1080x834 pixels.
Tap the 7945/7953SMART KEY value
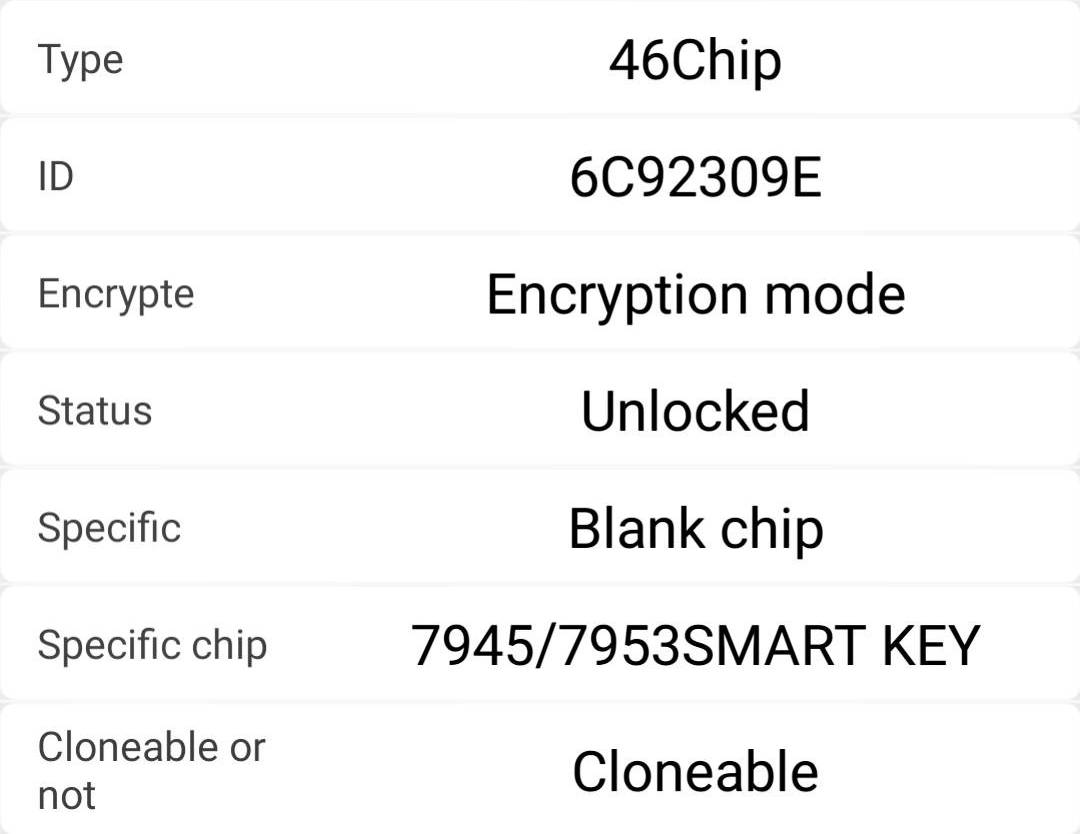click(695, 645)
